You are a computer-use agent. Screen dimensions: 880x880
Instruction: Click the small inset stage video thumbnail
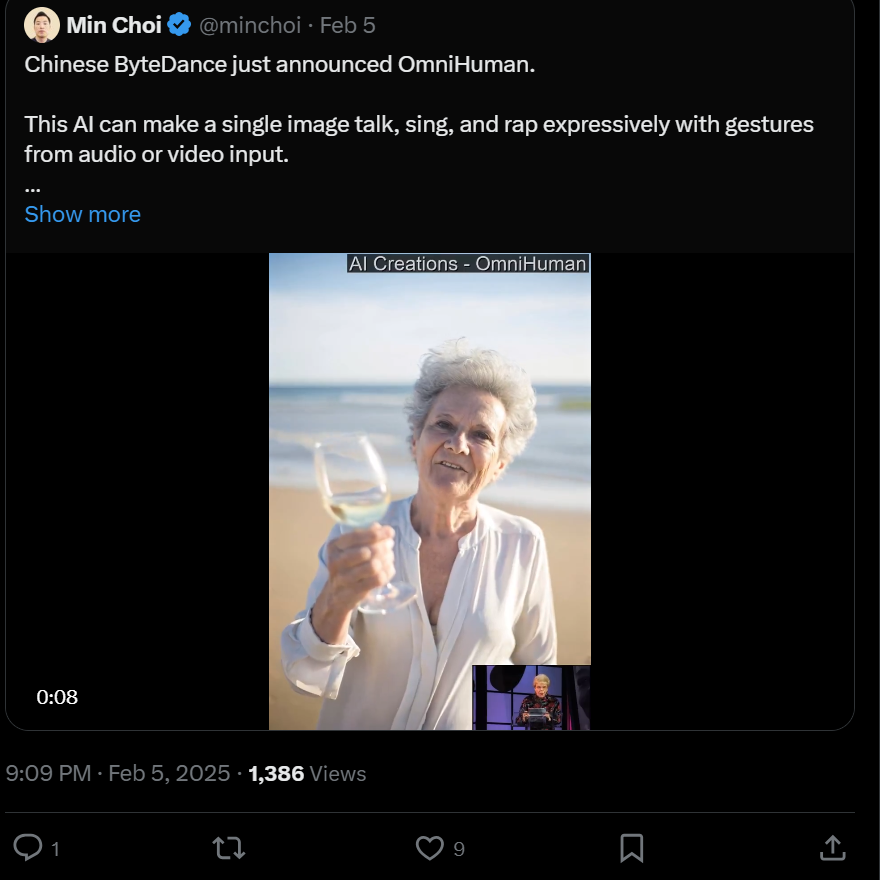pyautogui.click(x=531, y=697)
